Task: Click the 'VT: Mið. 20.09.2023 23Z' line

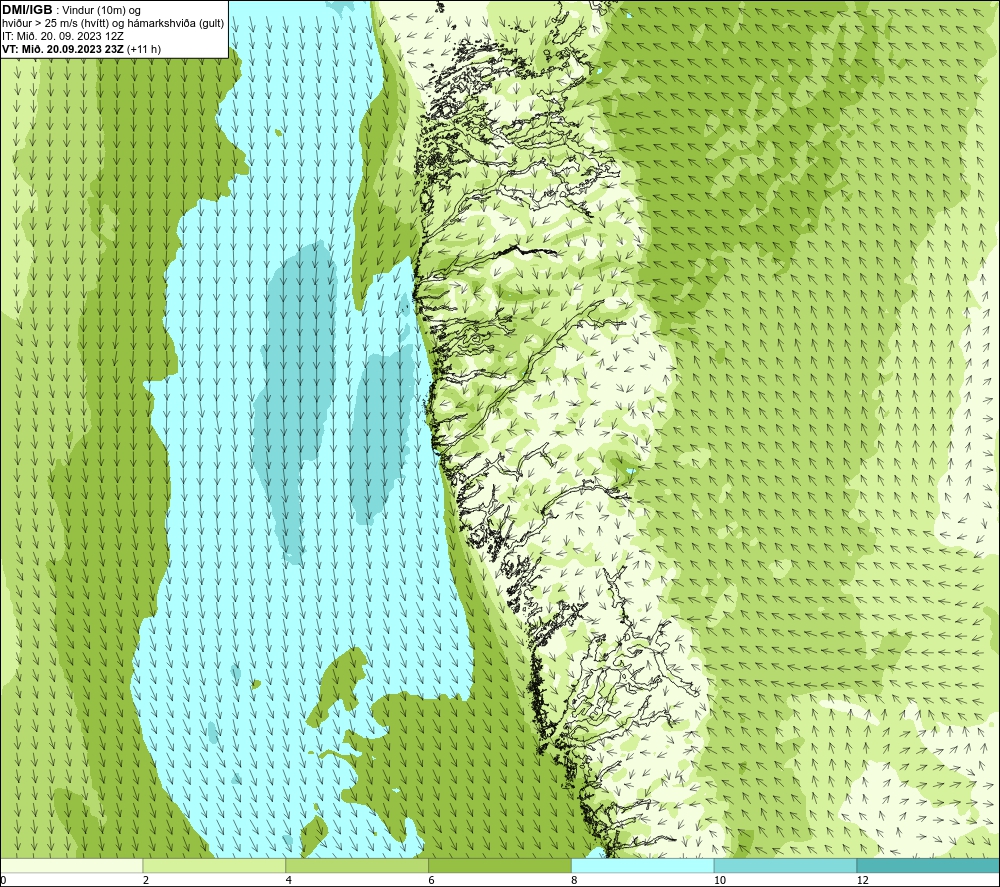Action: [x=63, y=49]
